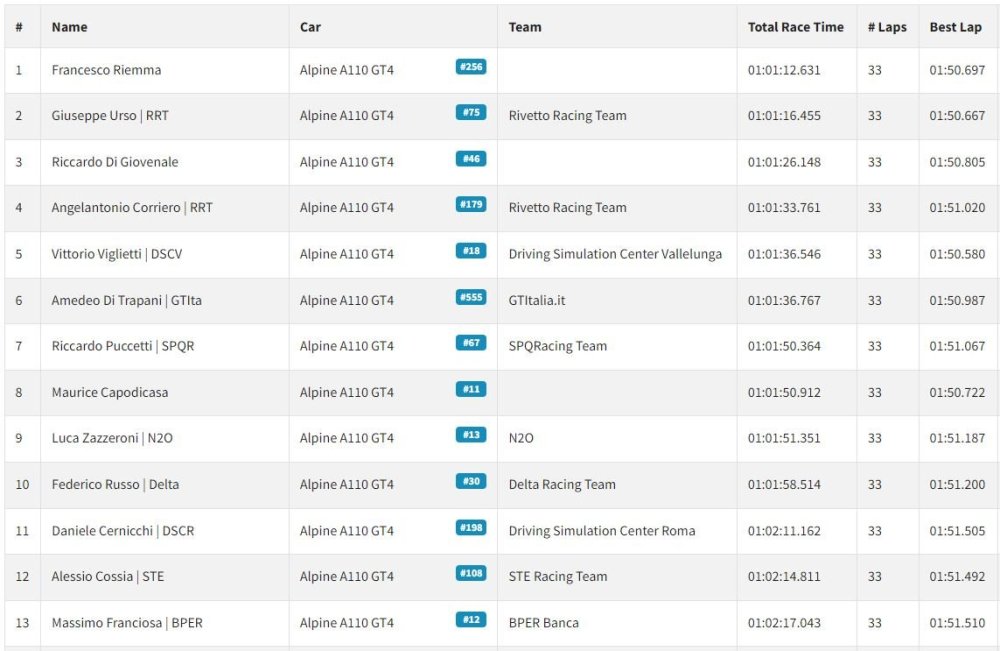Click the #18 car number badge
Image resolution: width=1000 pixels, height=651 pixels.
click(x=471, y=251)
